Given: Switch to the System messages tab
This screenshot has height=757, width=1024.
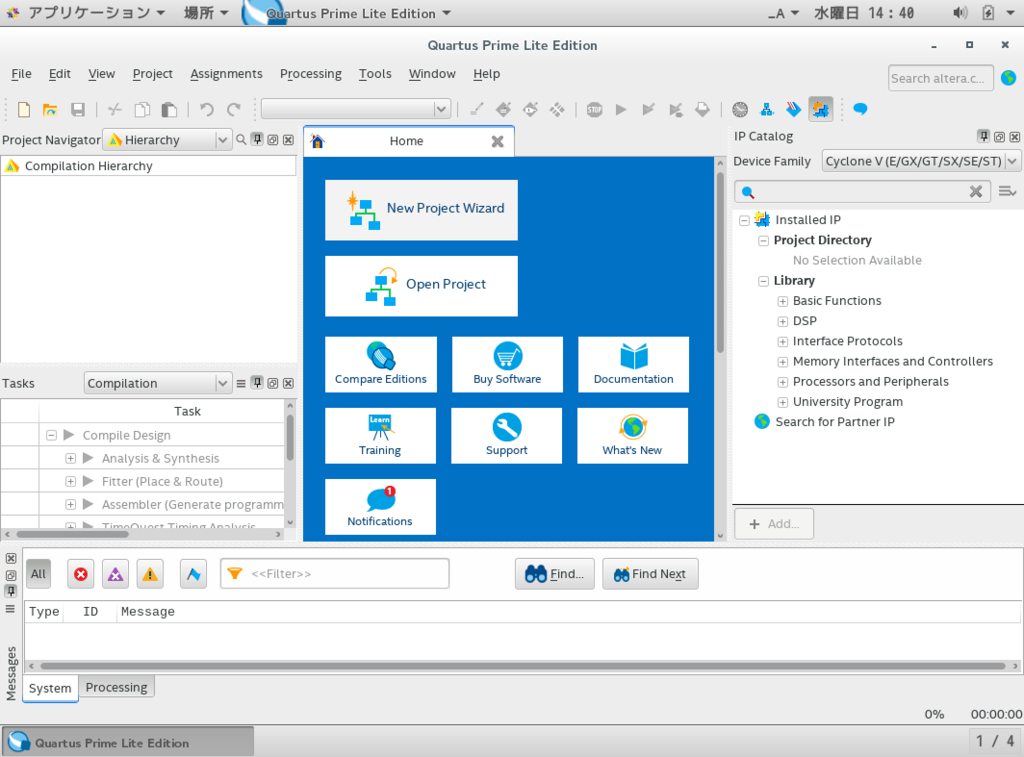Looking at the screenshot, I should pyautogui.click(x=50, y=688).
